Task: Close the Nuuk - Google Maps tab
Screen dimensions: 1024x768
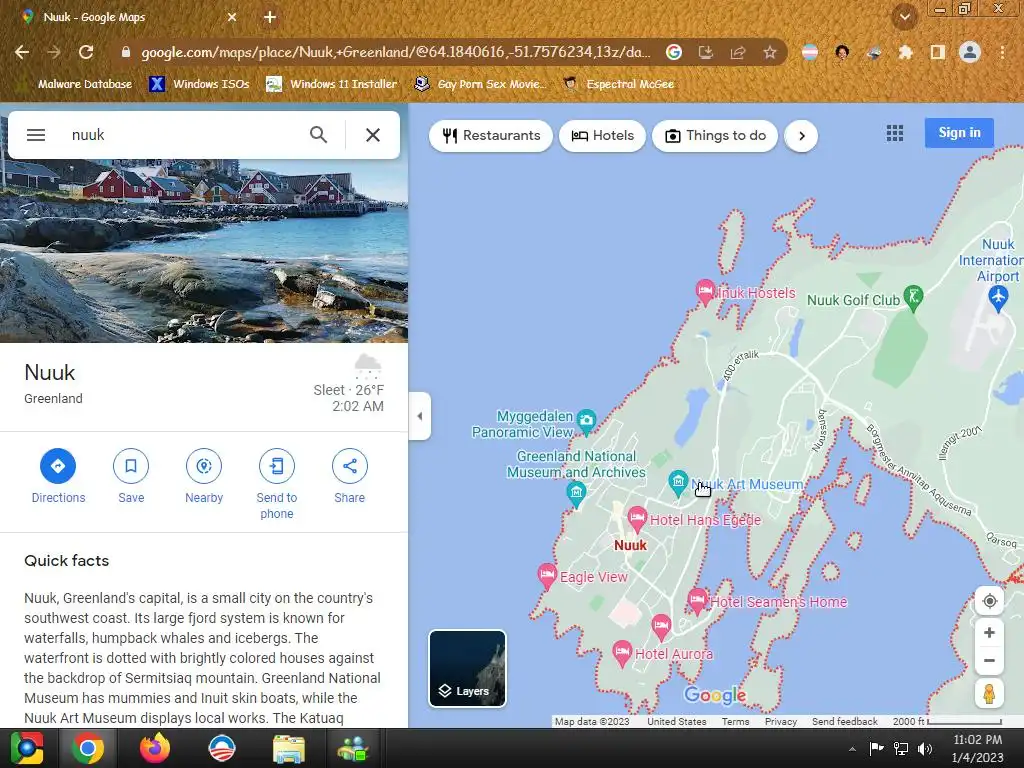Action: tap(232, 18)
